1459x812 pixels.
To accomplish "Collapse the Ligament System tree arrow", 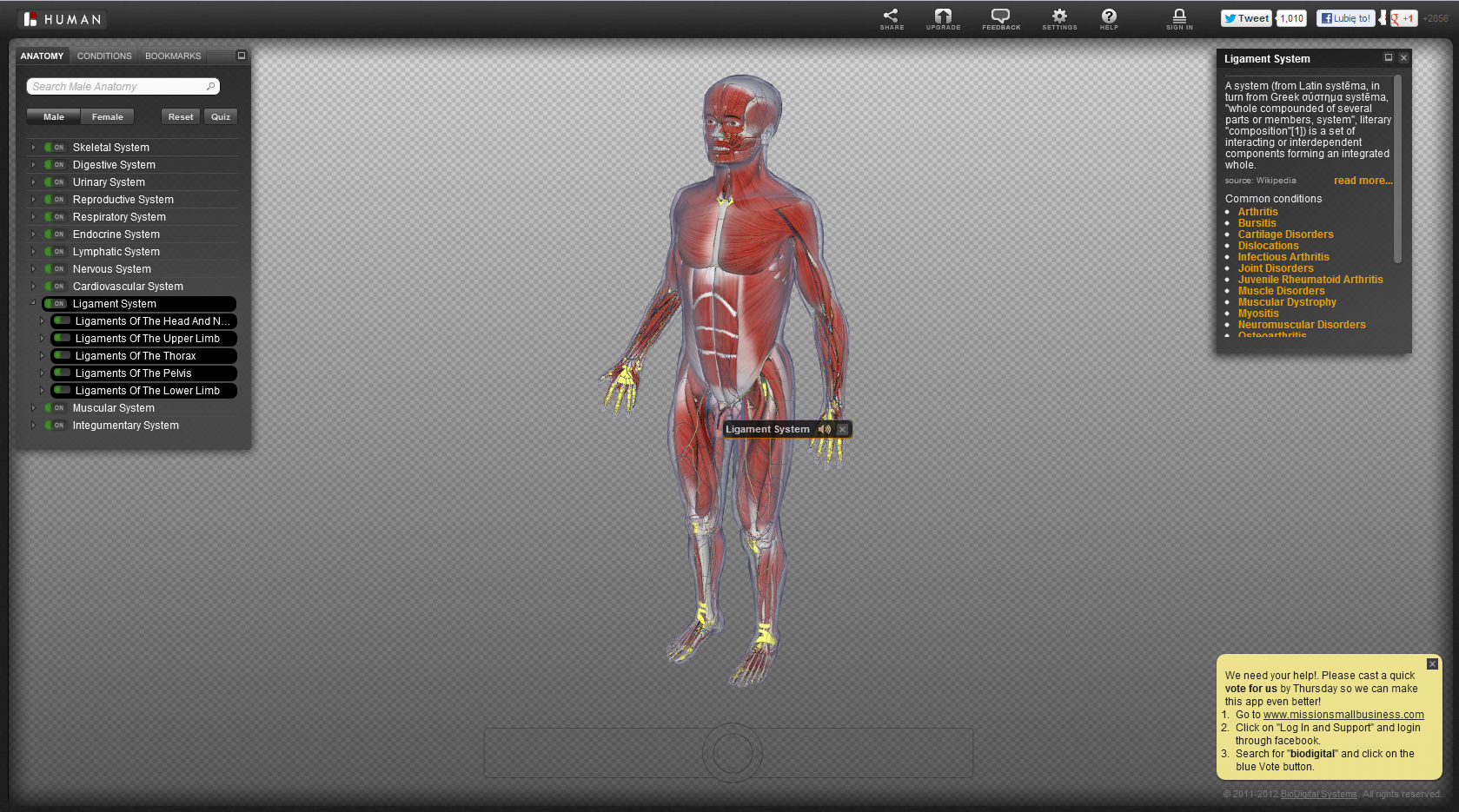I will 34,304.
